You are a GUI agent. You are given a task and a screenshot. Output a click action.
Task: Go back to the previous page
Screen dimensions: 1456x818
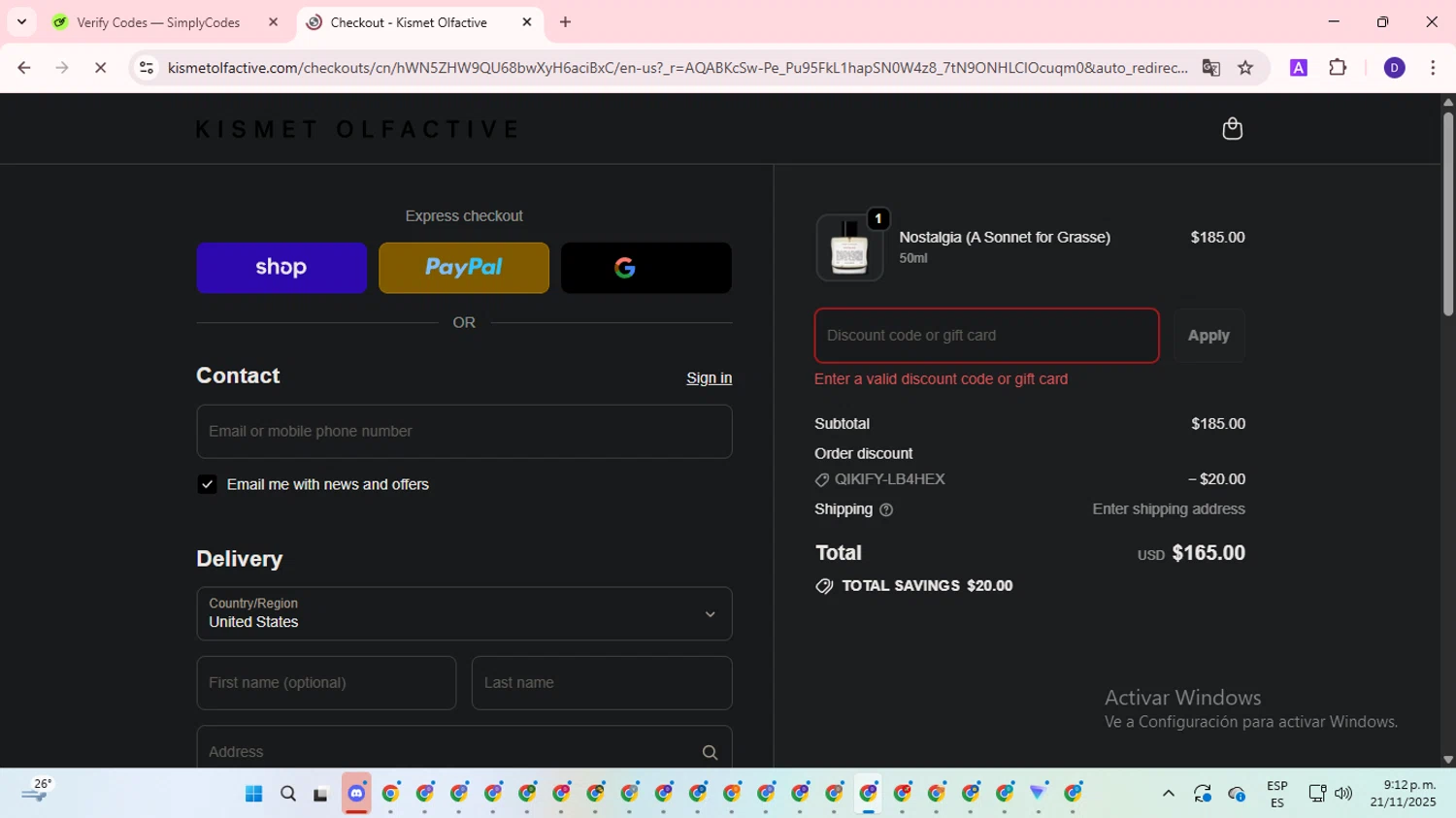[x=24, y=68]
